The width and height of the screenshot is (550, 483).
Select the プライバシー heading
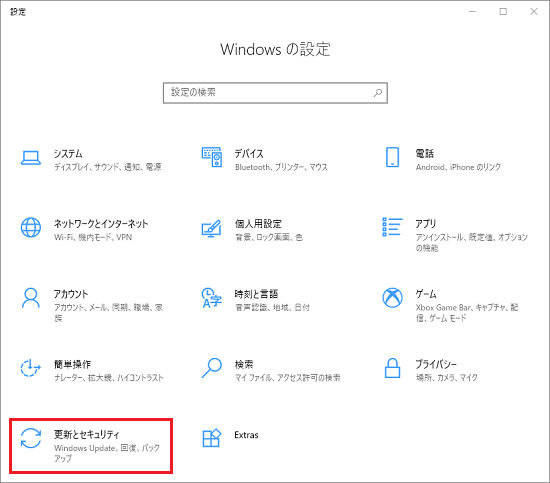[436, 364]
